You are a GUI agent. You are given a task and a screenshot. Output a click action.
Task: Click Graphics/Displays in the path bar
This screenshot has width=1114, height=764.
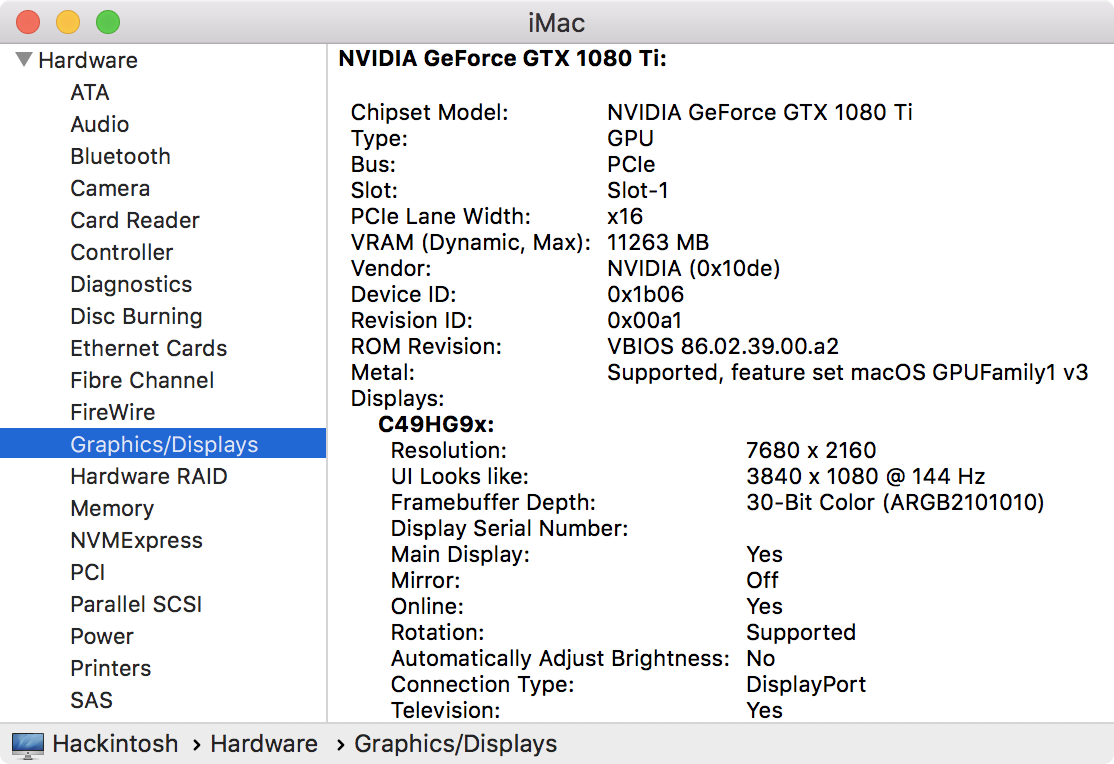[456, 744]
